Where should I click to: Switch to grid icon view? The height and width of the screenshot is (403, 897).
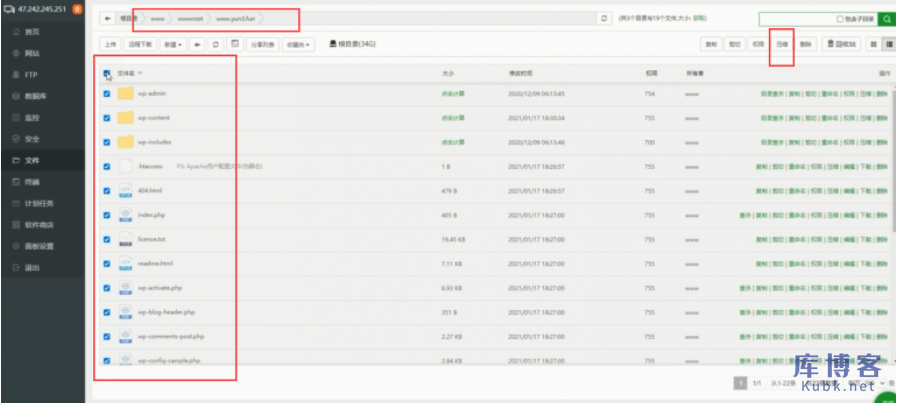(873, 44)
